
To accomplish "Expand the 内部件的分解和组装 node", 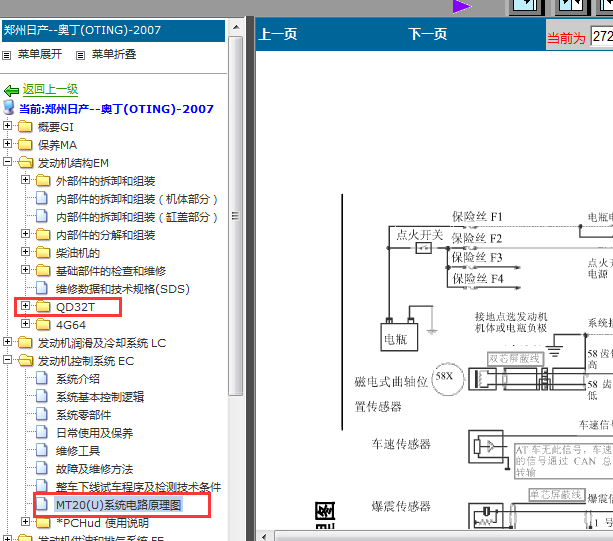I will pyautogui.click(x=25, y=233).
